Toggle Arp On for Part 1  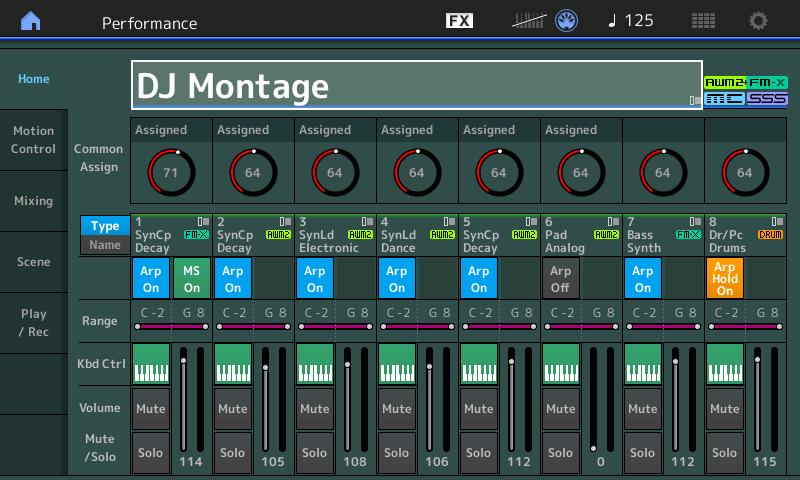(x=150, y=278)
